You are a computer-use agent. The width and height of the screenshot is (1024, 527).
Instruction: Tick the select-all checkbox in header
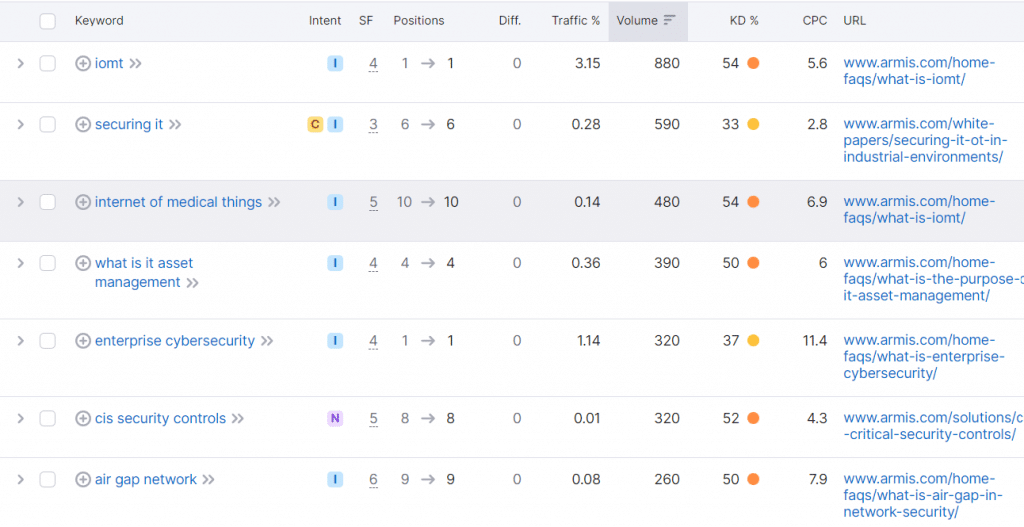pyautogui.click(x=48, y=21)
